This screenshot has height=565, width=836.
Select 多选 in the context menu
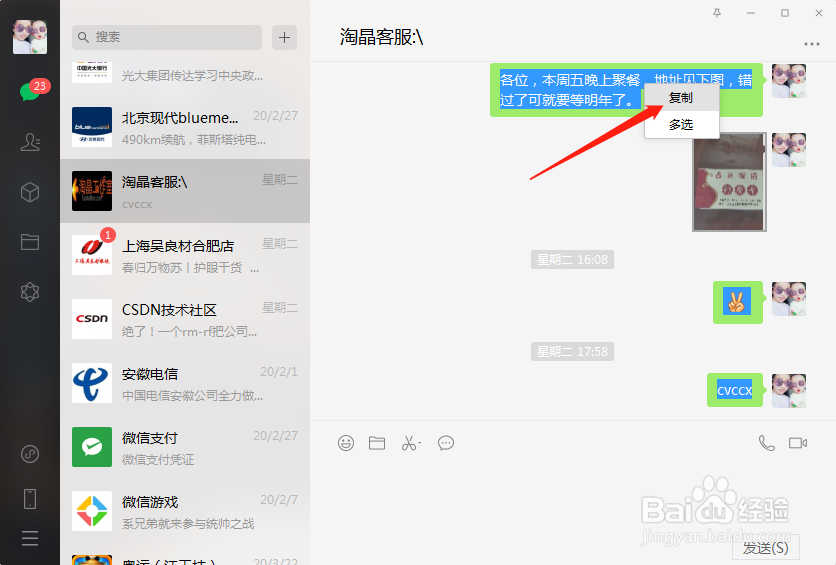tap(681, 125)
